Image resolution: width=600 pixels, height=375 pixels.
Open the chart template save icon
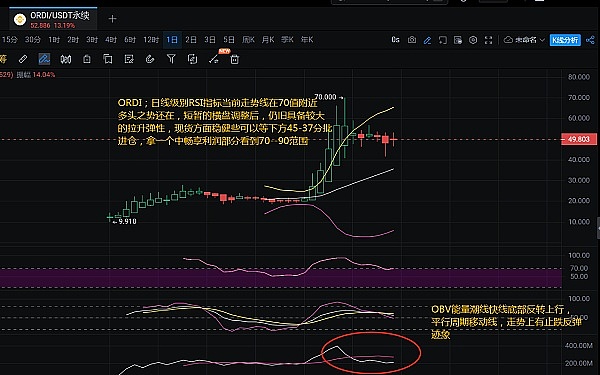pos(458,40)
